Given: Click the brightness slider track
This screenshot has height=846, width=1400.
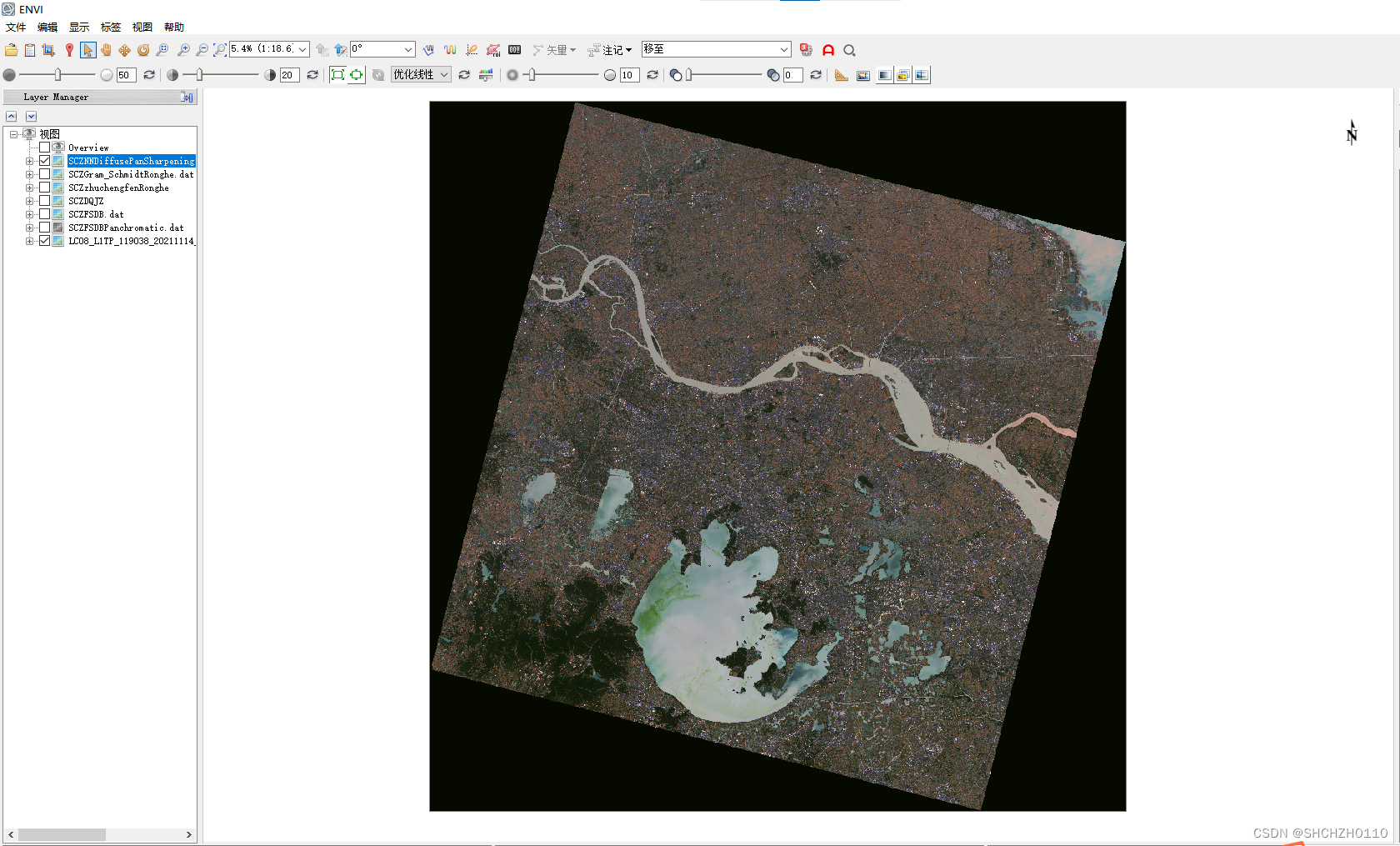Looking at the screenshot, I should (x=57, y=75).
